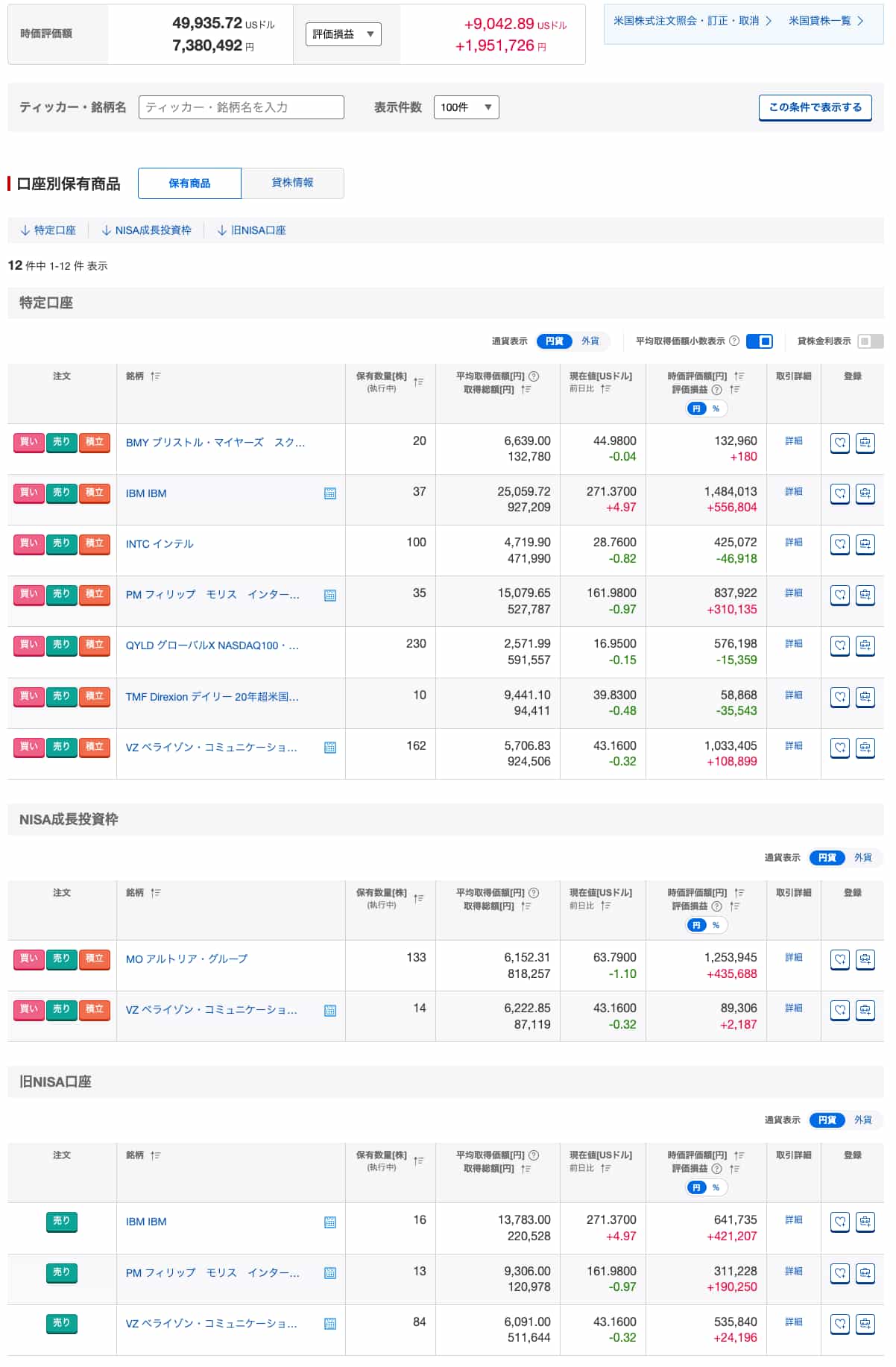This screenshot has height=1367, width=896.
Task: Click the この条件で表示する button
Action: coord(815,107)
